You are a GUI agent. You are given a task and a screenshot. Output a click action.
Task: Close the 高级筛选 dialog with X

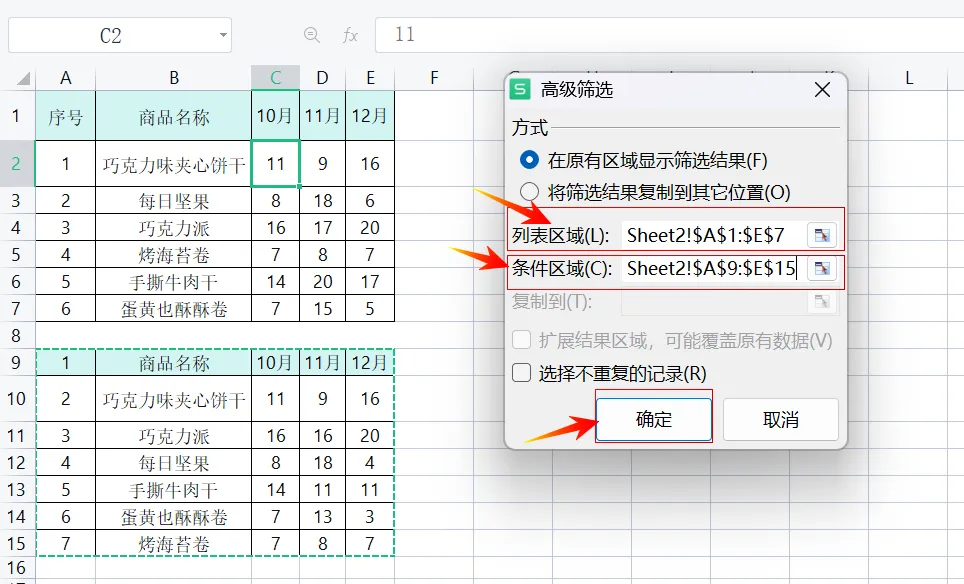[x=822, y=90]
